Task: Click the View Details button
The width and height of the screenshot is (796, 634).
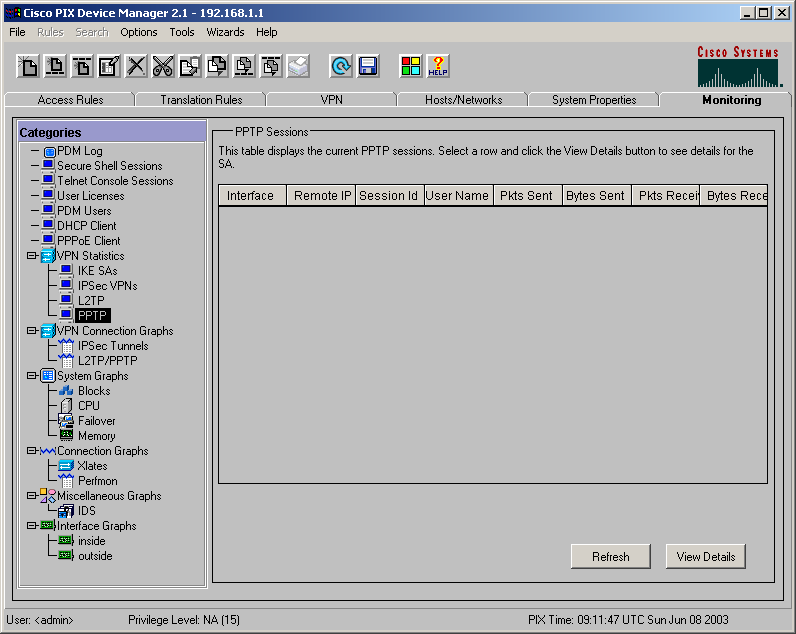Action: pyautogui.click(x=706, y=557)
